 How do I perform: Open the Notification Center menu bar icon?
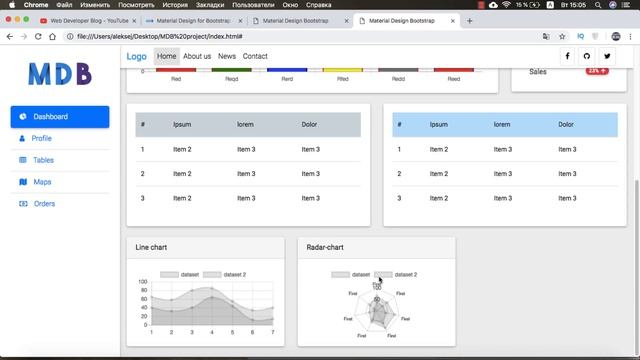(x=627, y=5)
